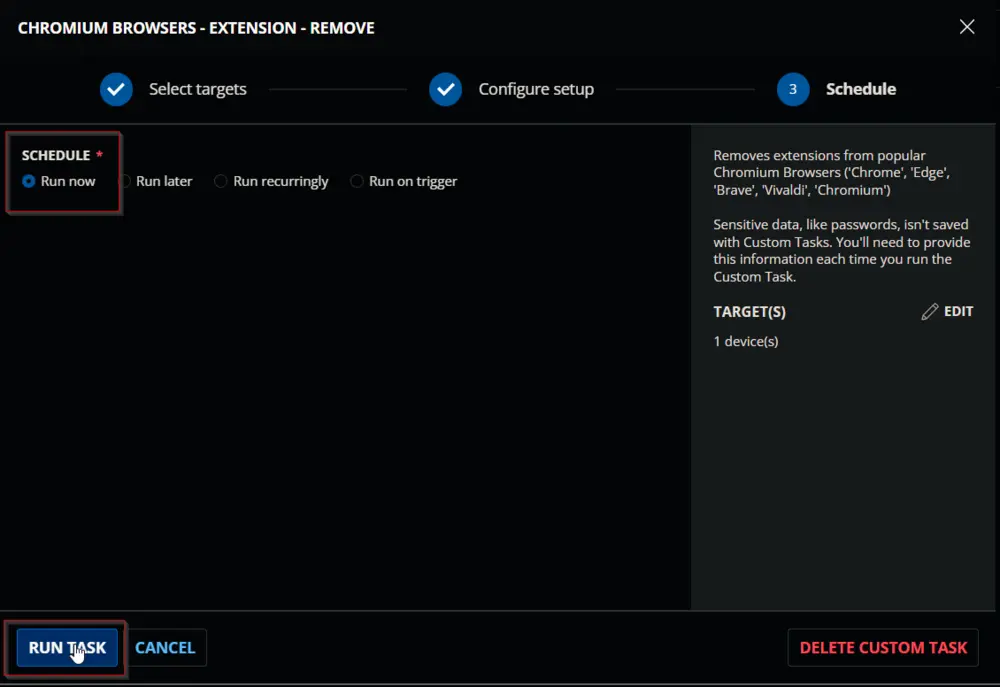Delete the custom task
The image size is (1000, 687).
[883, 647]
